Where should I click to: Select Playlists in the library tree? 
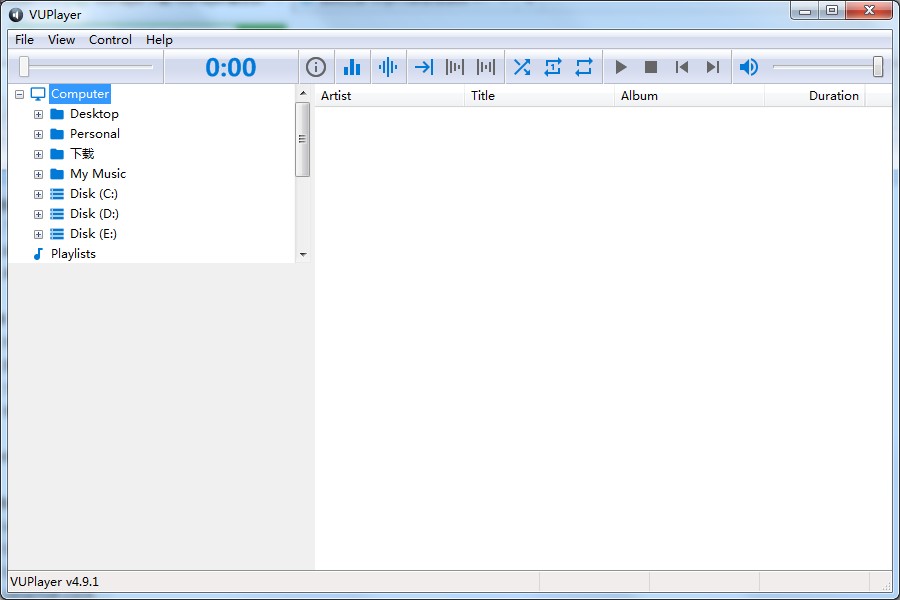tap(72, 253)
